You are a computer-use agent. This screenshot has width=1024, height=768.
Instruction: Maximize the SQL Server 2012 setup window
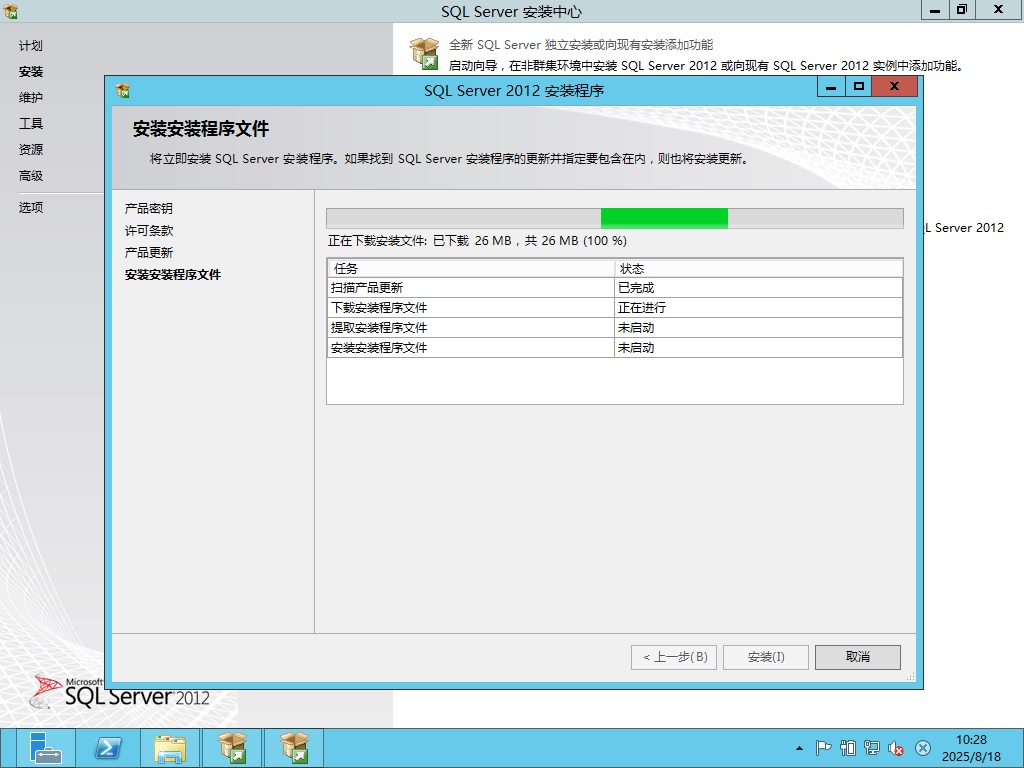[x=859, y=87]
